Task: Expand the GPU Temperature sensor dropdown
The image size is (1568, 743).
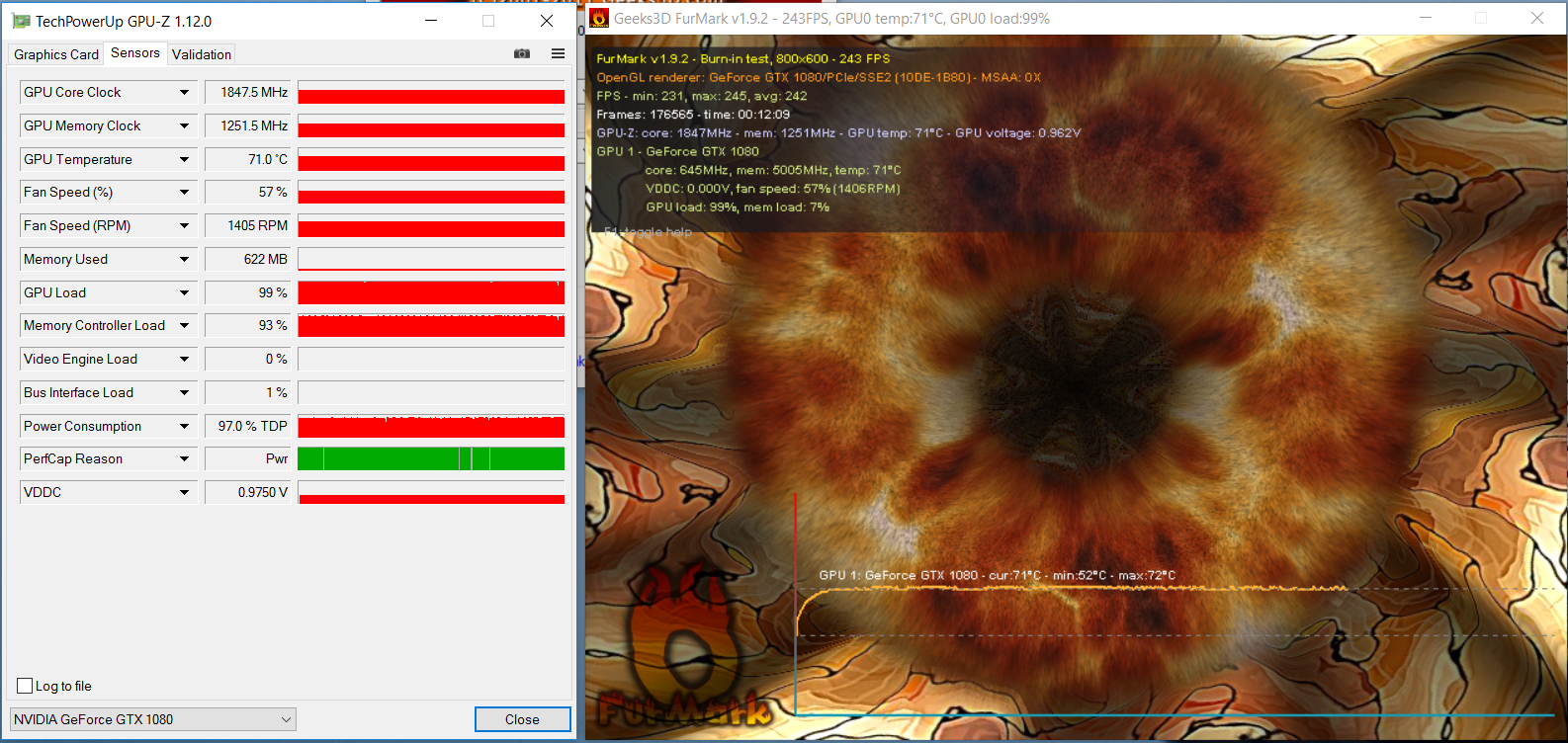Action: (x=184, y=159)
